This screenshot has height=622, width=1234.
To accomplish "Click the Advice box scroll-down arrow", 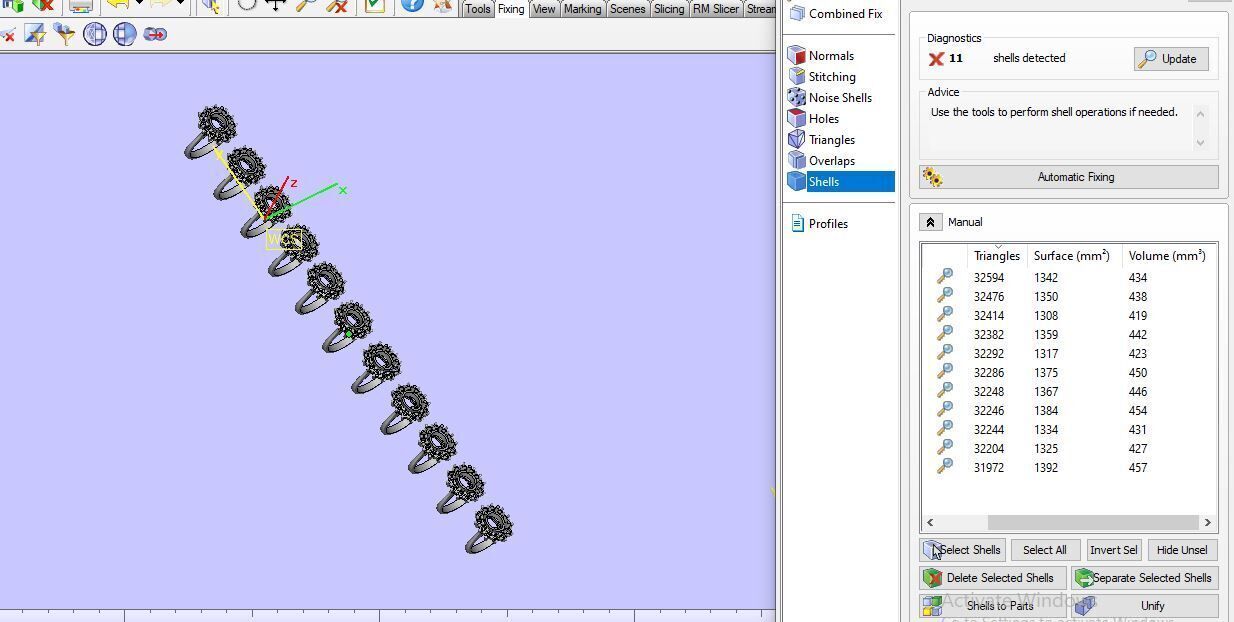I will [1201, 142].
